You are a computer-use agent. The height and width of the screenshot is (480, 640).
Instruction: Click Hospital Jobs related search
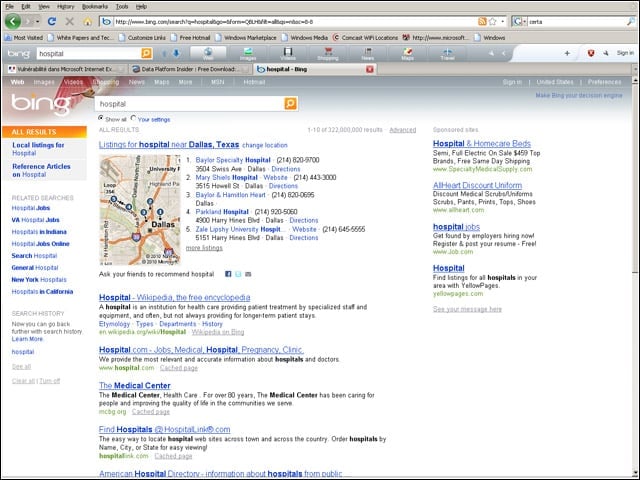(31, 208)
